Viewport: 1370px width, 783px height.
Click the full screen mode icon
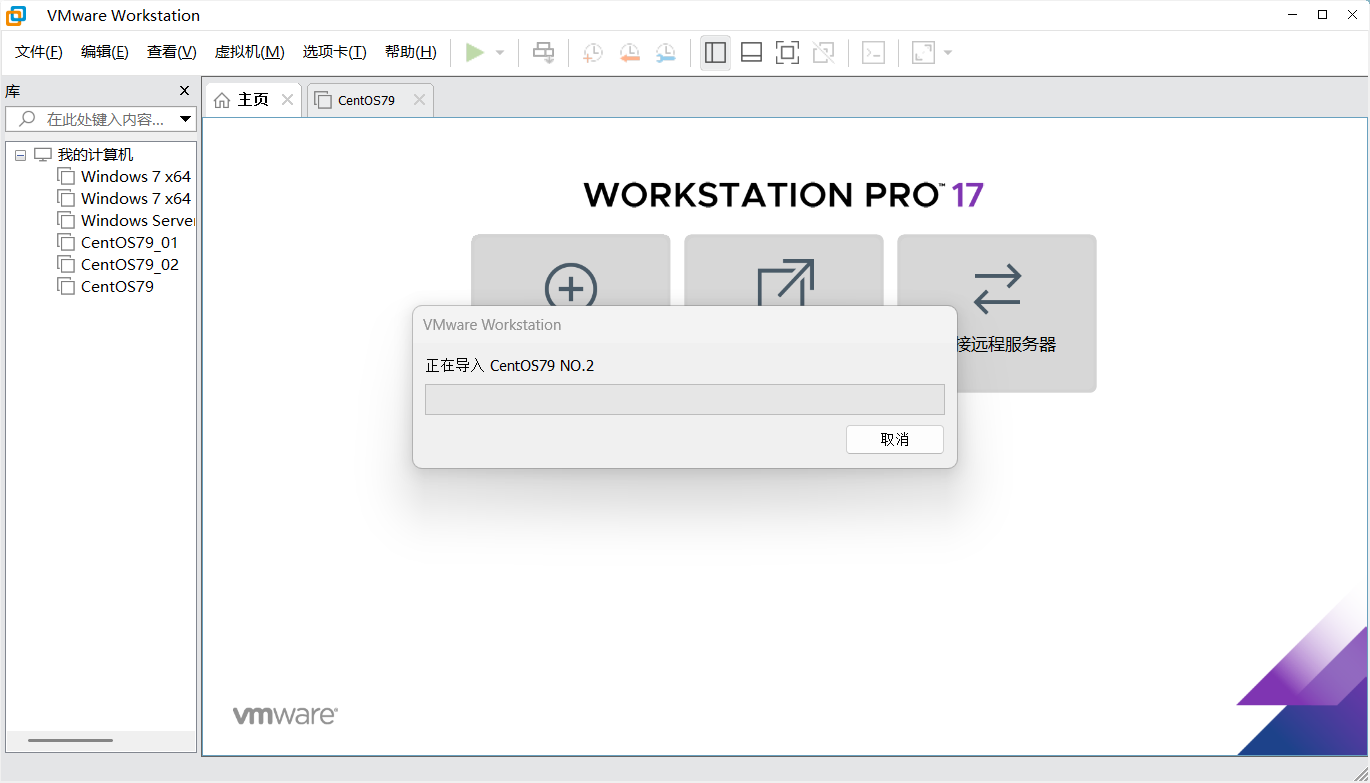coord(788,53)
